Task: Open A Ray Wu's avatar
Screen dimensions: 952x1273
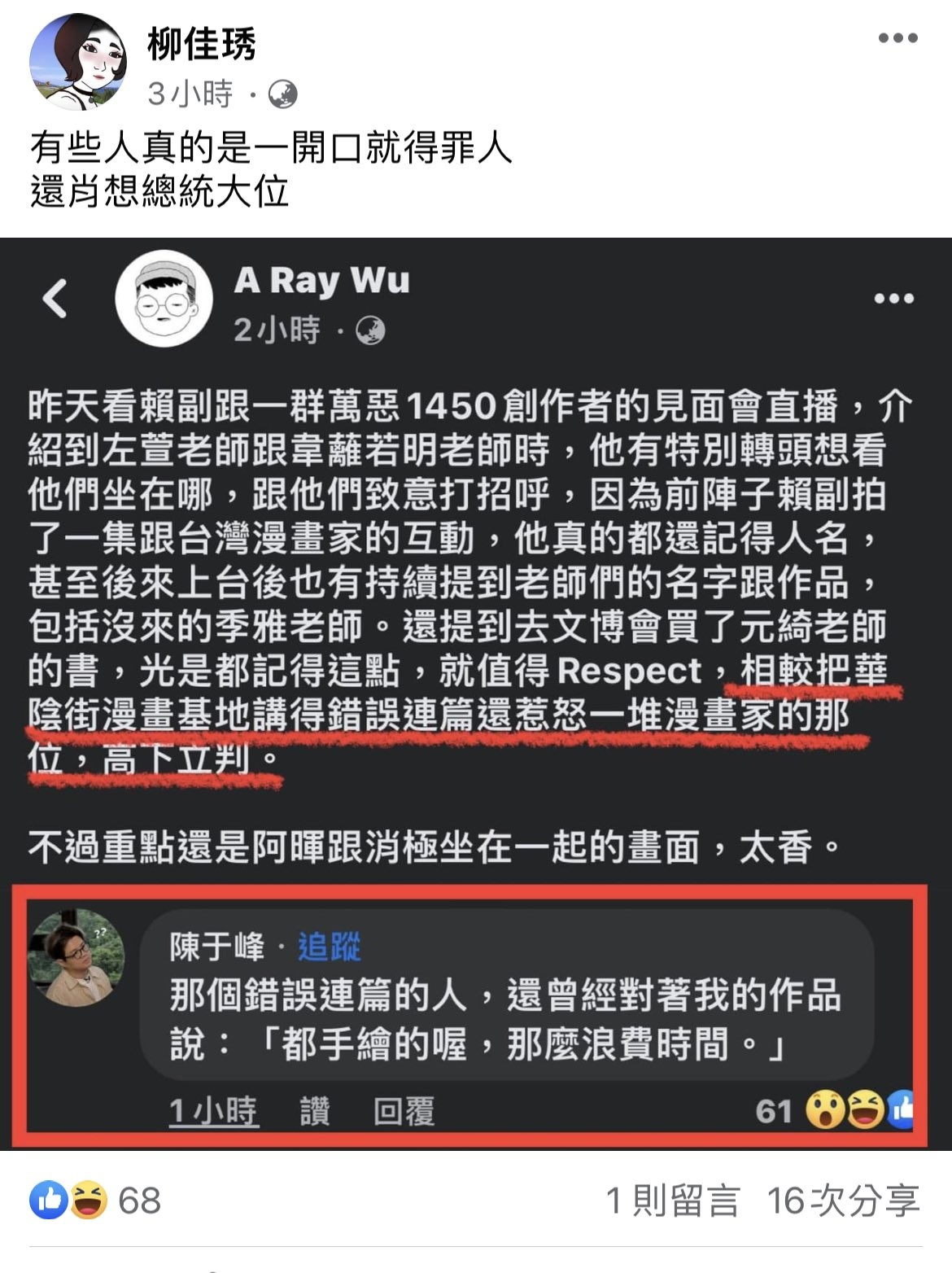Action: 164,298
